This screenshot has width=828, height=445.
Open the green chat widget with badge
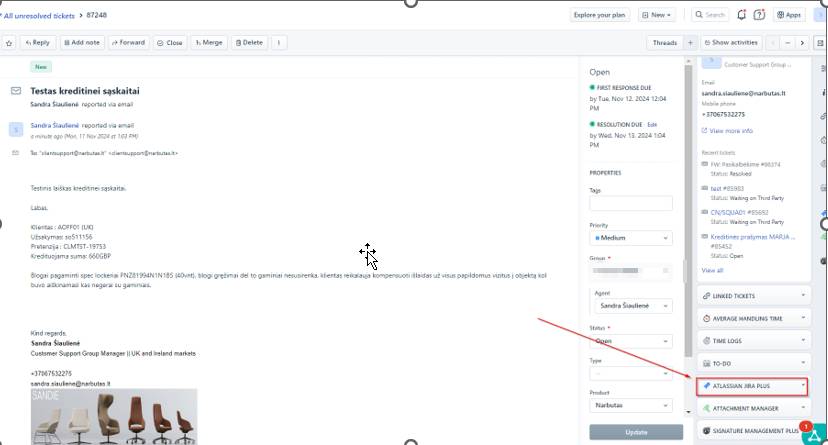coord(814,434)
